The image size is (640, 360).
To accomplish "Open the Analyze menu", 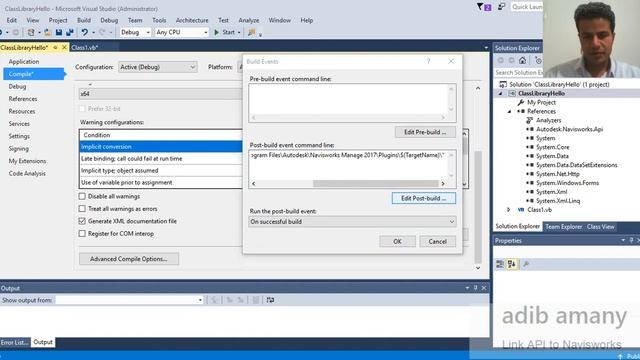I will [249, 20].
